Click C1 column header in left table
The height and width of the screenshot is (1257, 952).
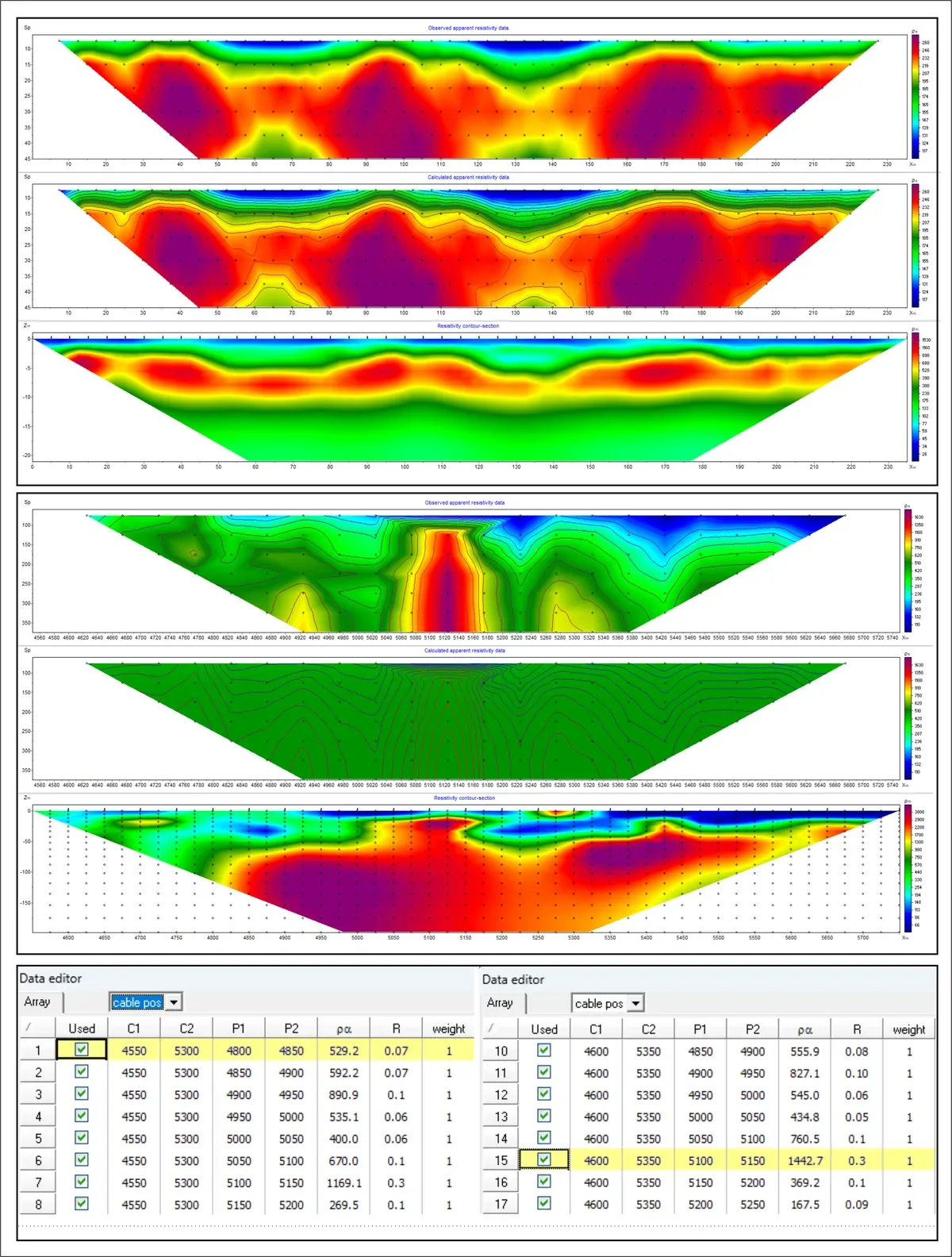[133, 1028]
